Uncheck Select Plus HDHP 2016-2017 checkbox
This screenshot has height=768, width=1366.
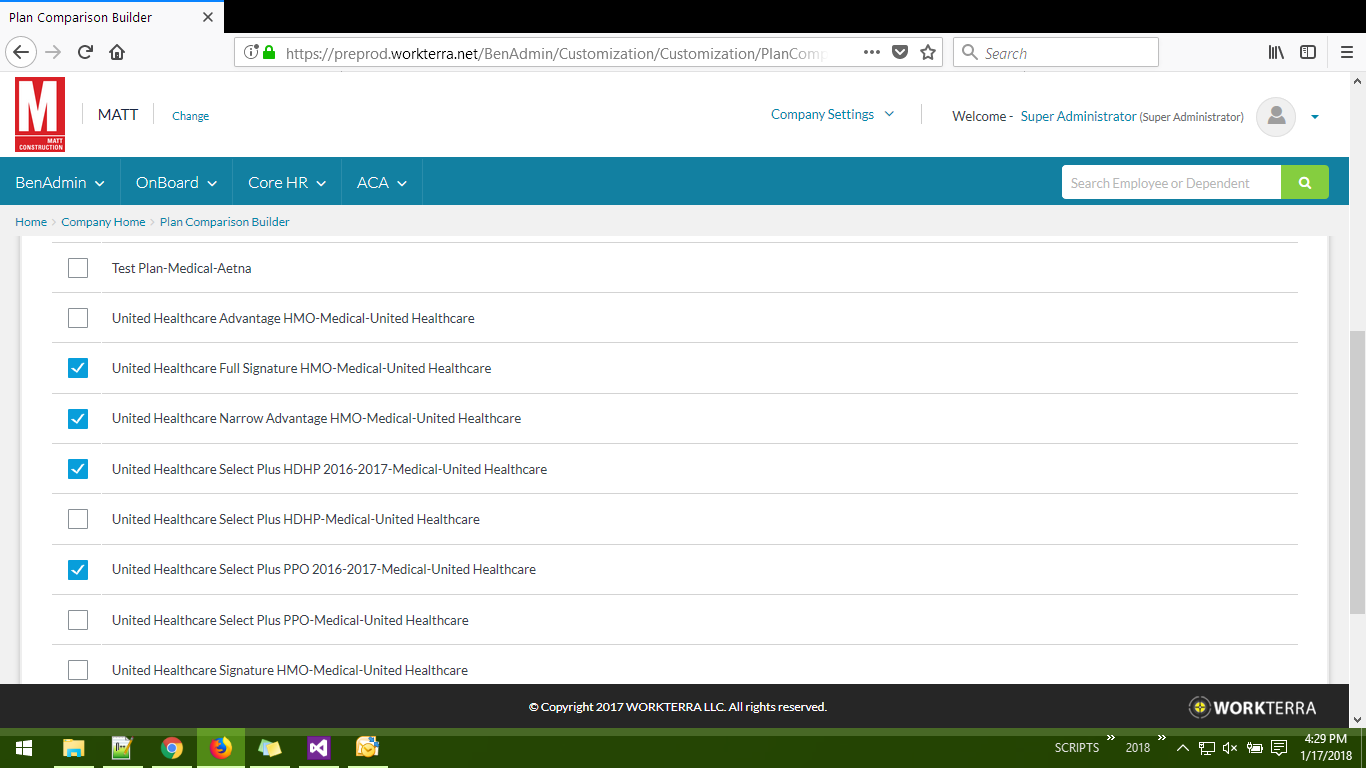point(78,469)
